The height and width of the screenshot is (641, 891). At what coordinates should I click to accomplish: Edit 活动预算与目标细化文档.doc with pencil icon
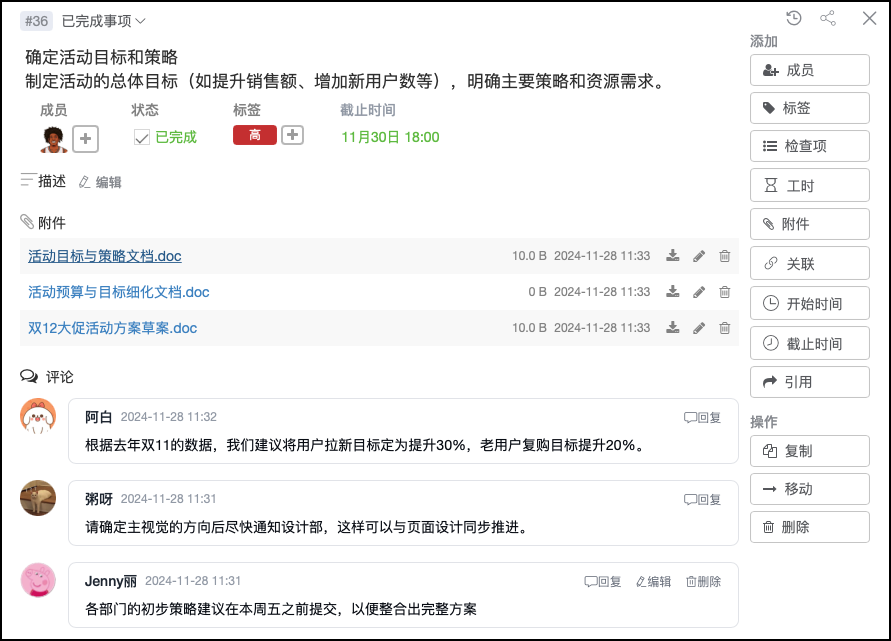(x=699, y=292)
